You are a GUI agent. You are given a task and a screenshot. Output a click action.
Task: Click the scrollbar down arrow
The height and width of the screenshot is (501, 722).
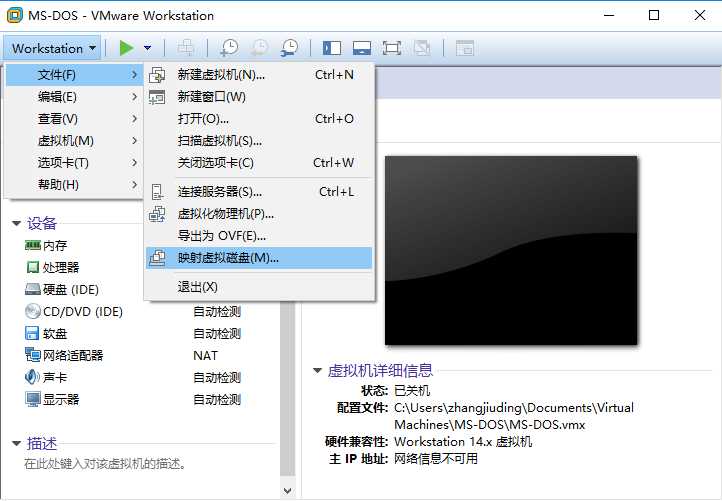pos(287,491)
